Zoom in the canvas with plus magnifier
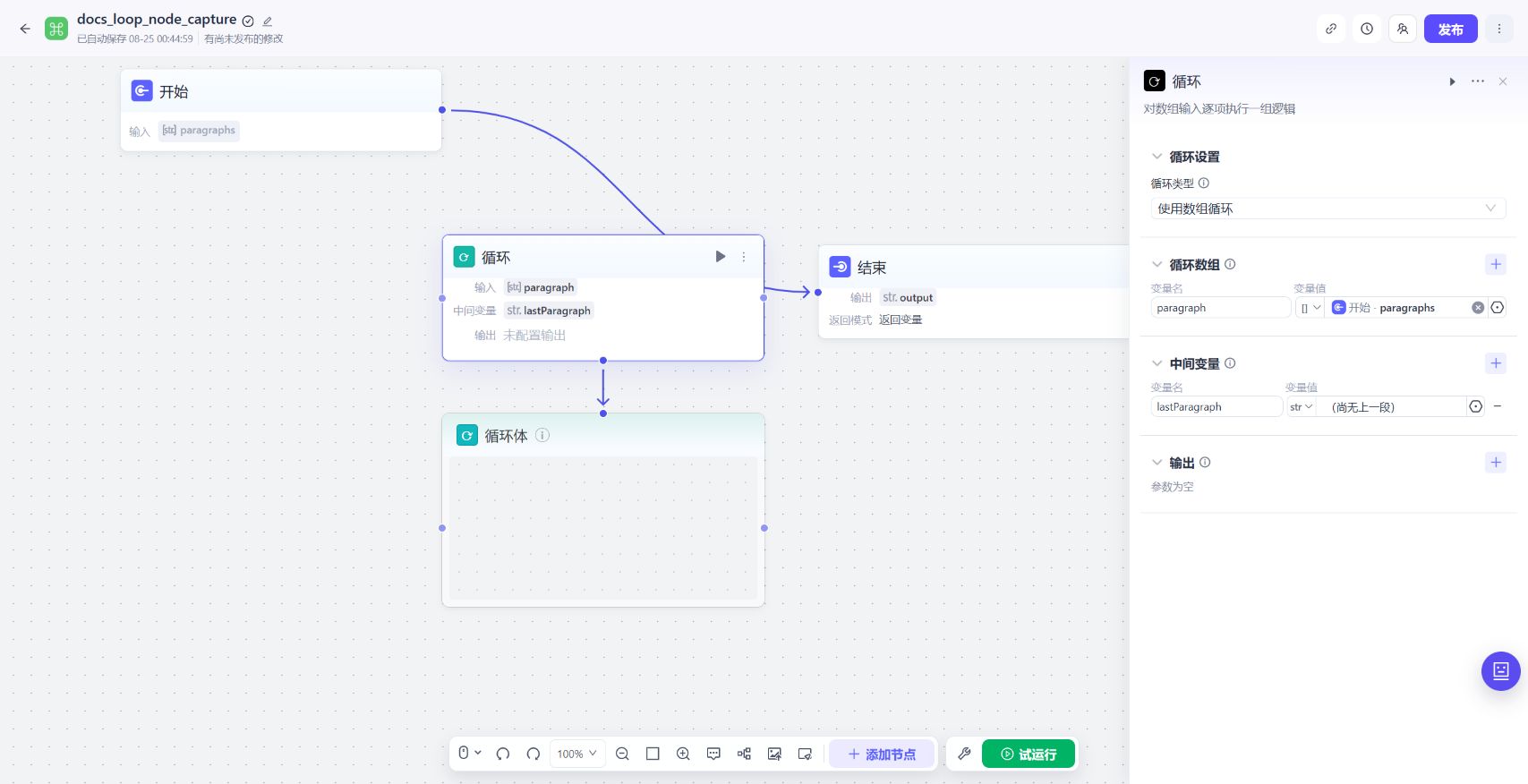Viewport: 1528px width, 784px height. (x=683, y=754)
